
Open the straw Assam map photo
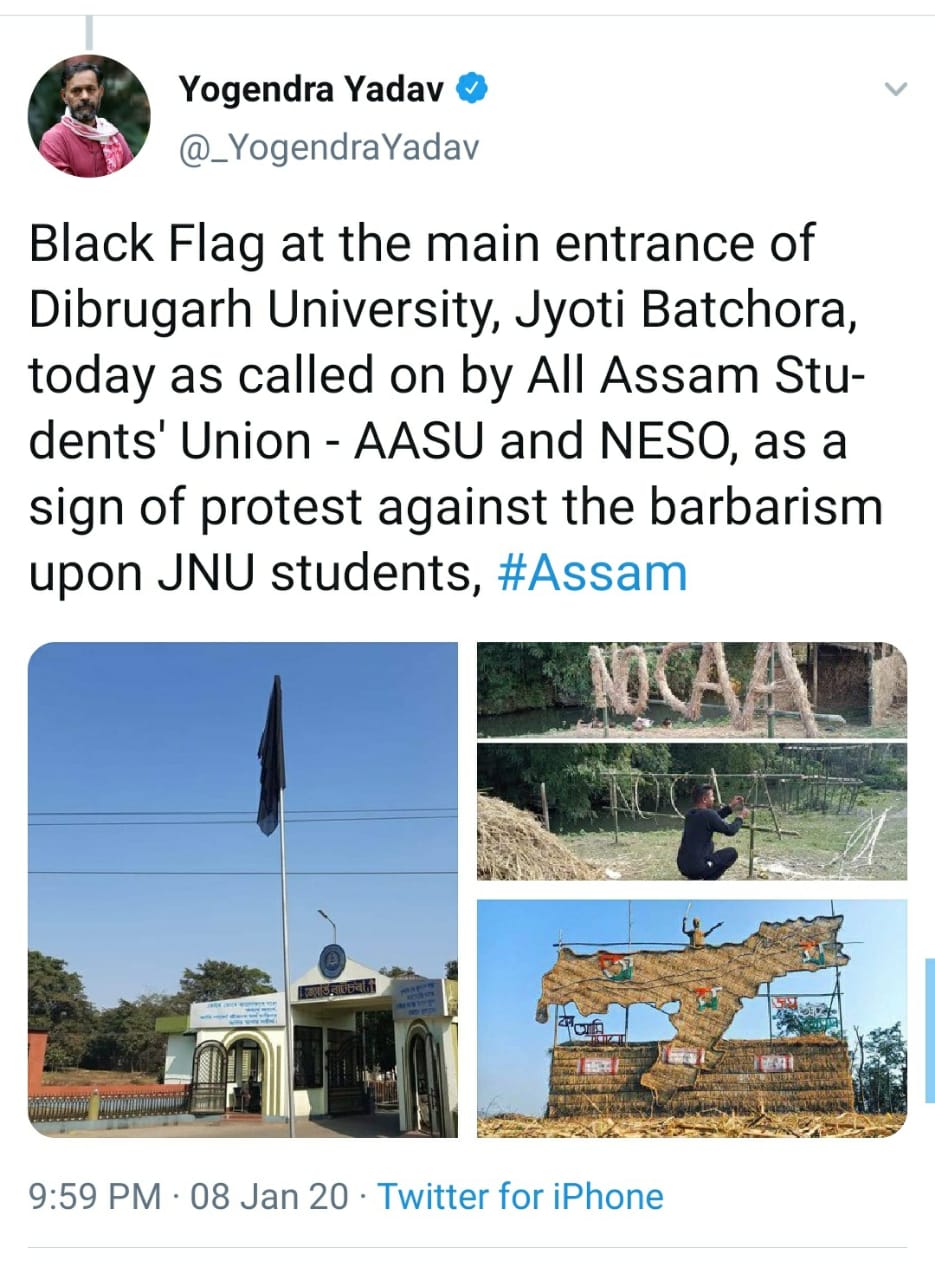(x=692, y=1018)
